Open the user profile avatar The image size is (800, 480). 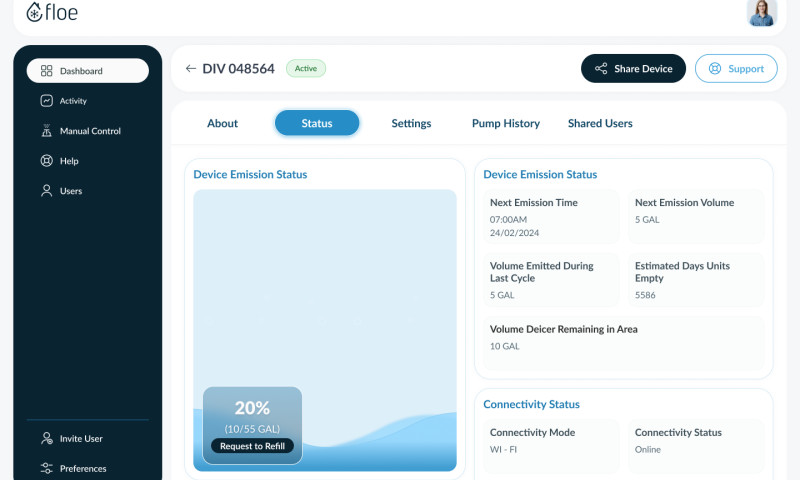761,13
